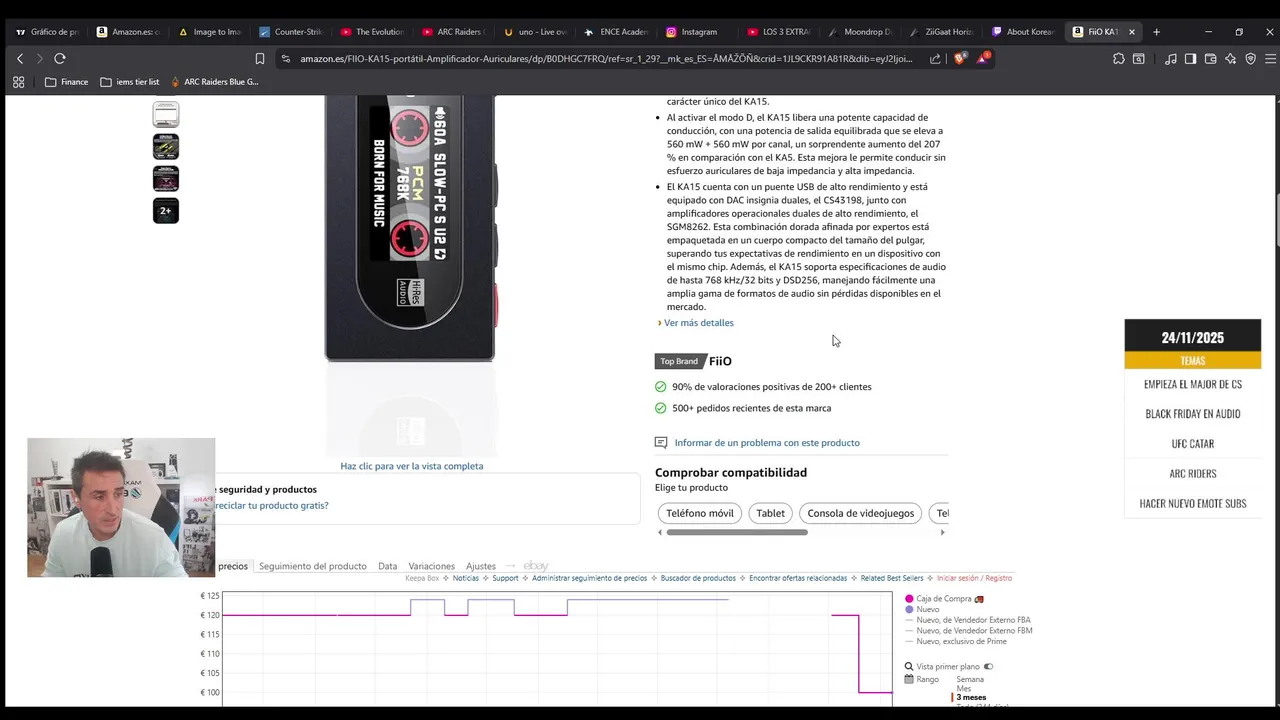Open the Finance bookmark folder

(66, 82)
